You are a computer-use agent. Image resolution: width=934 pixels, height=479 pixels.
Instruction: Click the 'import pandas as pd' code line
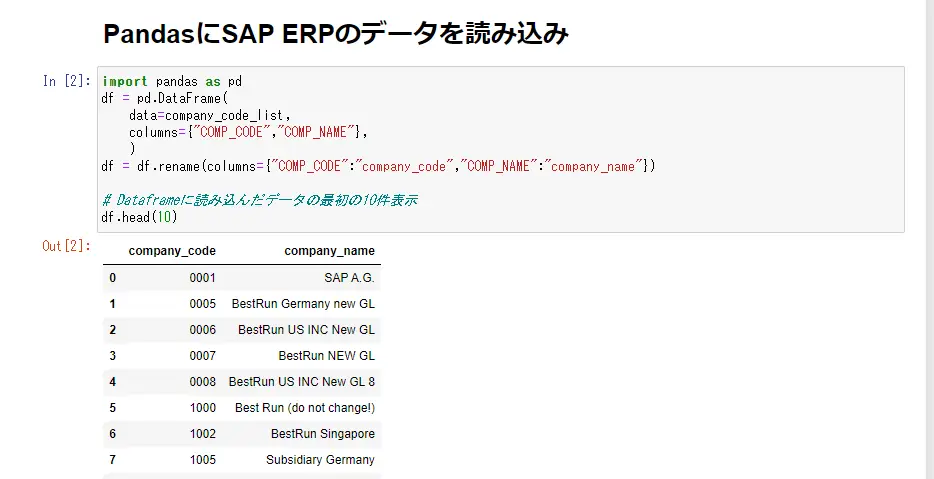pos(172,82)
